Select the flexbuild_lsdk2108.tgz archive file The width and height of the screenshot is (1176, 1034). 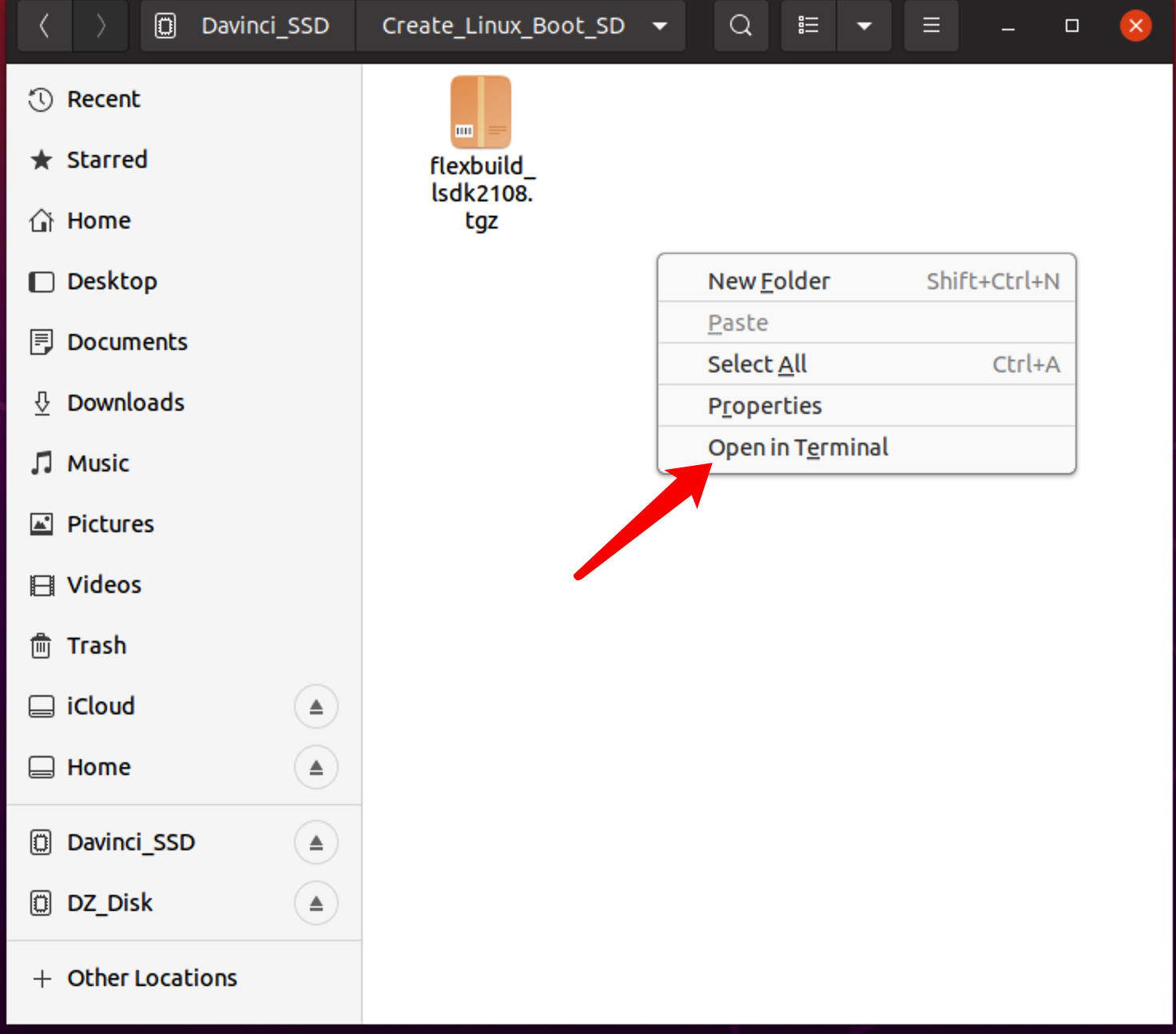[481, 152]
